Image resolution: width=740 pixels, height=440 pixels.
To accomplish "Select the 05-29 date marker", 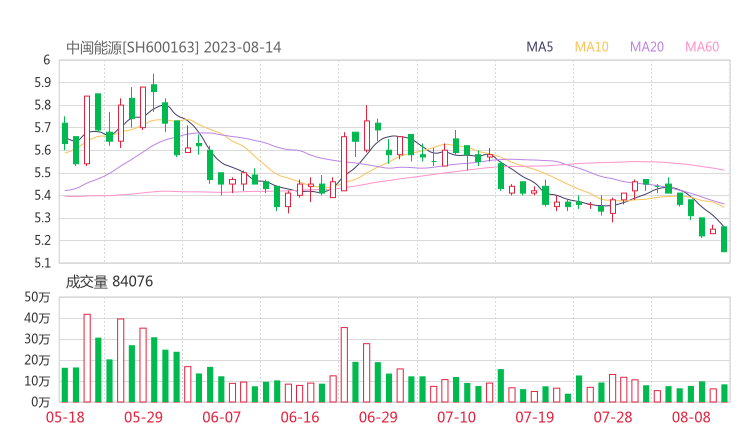I will [x=143, y=417].
